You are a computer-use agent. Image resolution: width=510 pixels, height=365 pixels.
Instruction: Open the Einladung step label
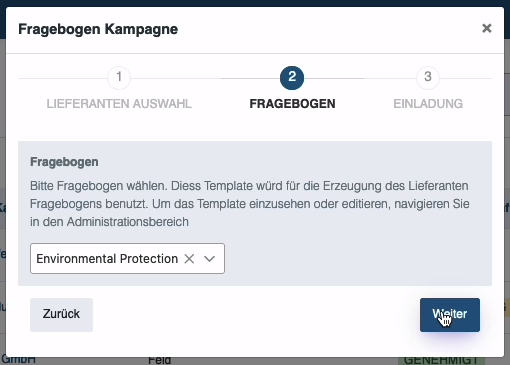pyautogui.click(x=428, y=104)
